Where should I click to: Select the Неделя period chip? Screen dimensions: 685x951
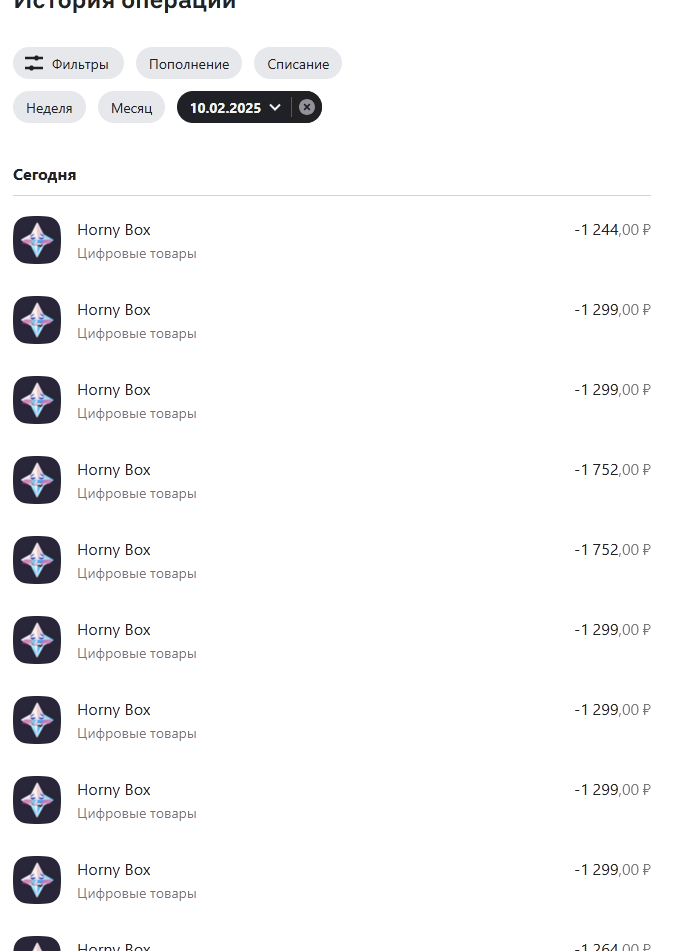pos(49,107)
